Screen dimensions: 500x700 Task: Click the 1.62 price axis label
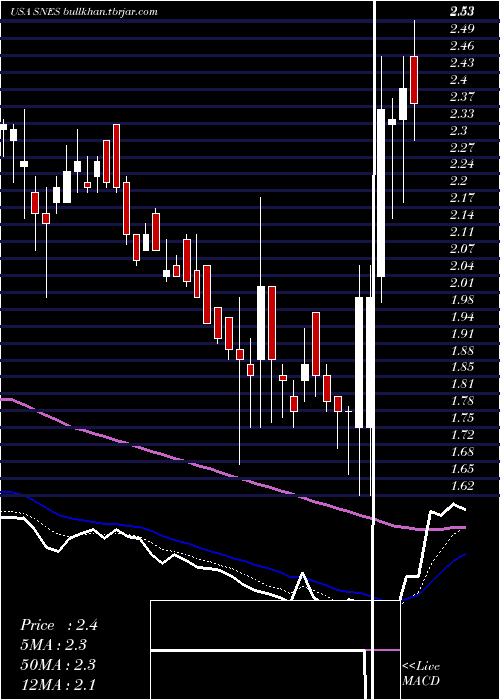coord(462,486)
